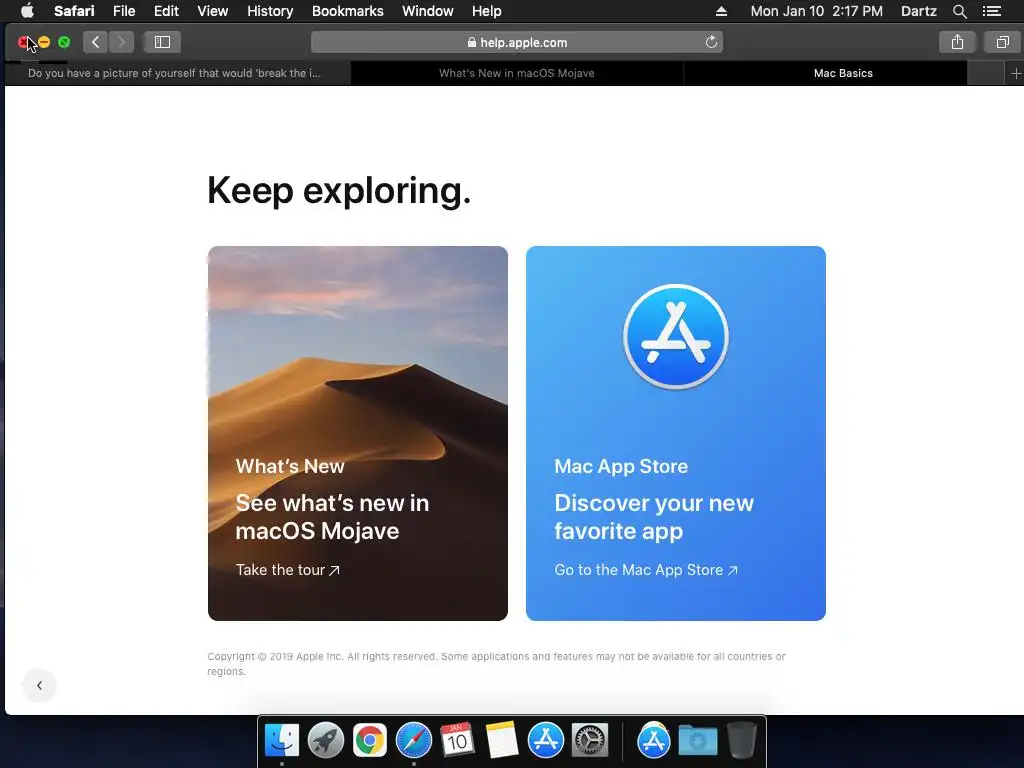Click the eject icon in menu bar
The width and height of the screenshot is (1024, 768).
[x=721, y=11]
